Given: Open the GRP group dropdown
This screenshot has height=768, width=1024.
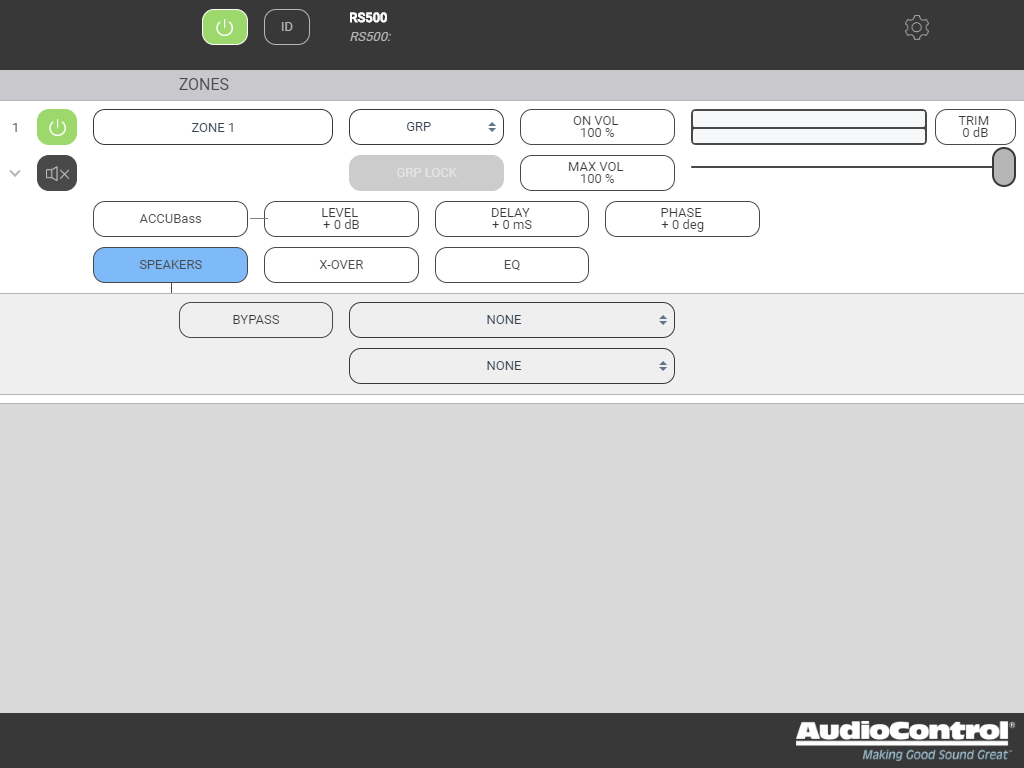Looking at the screenshot, I should [426, 127].
